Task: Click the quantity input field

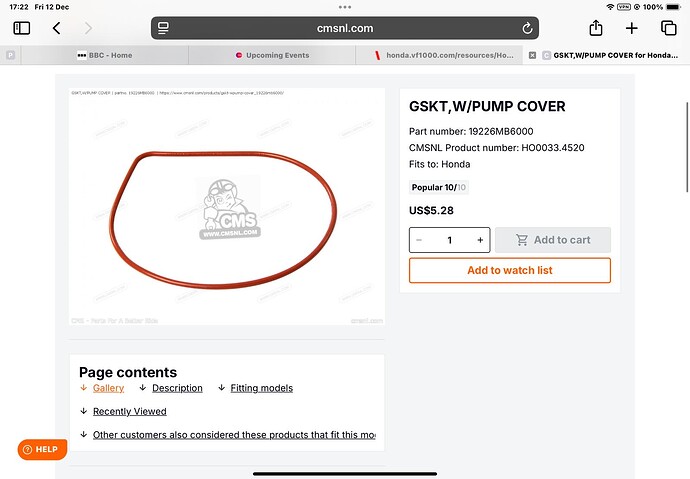Action: [x=449, y=240]
